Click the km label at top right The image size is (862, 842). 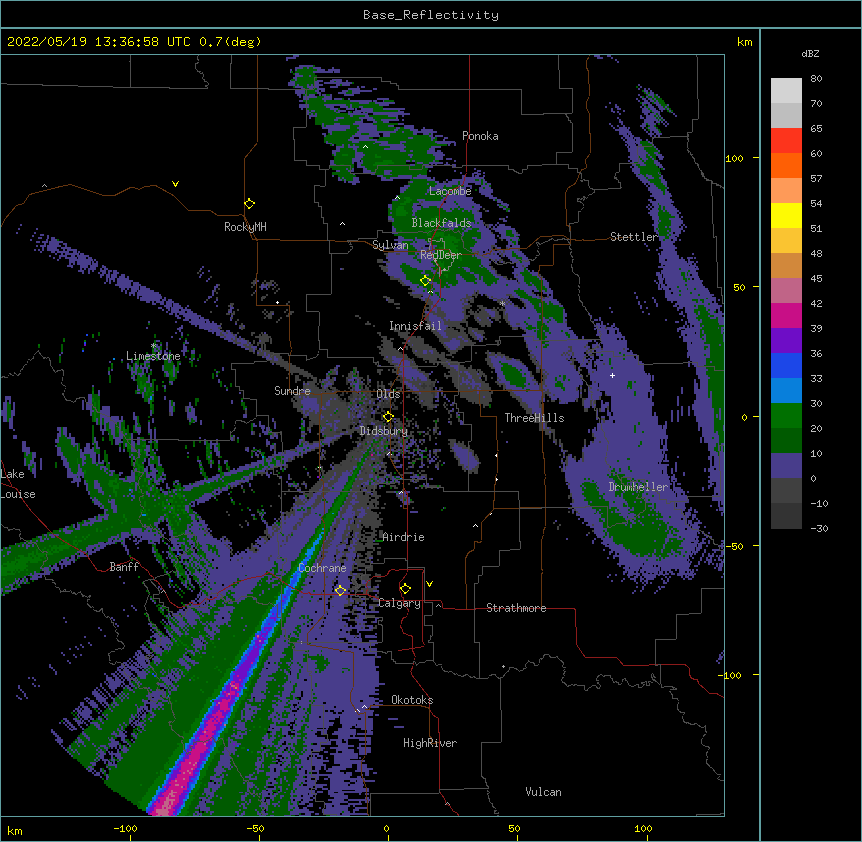(744, 42)
